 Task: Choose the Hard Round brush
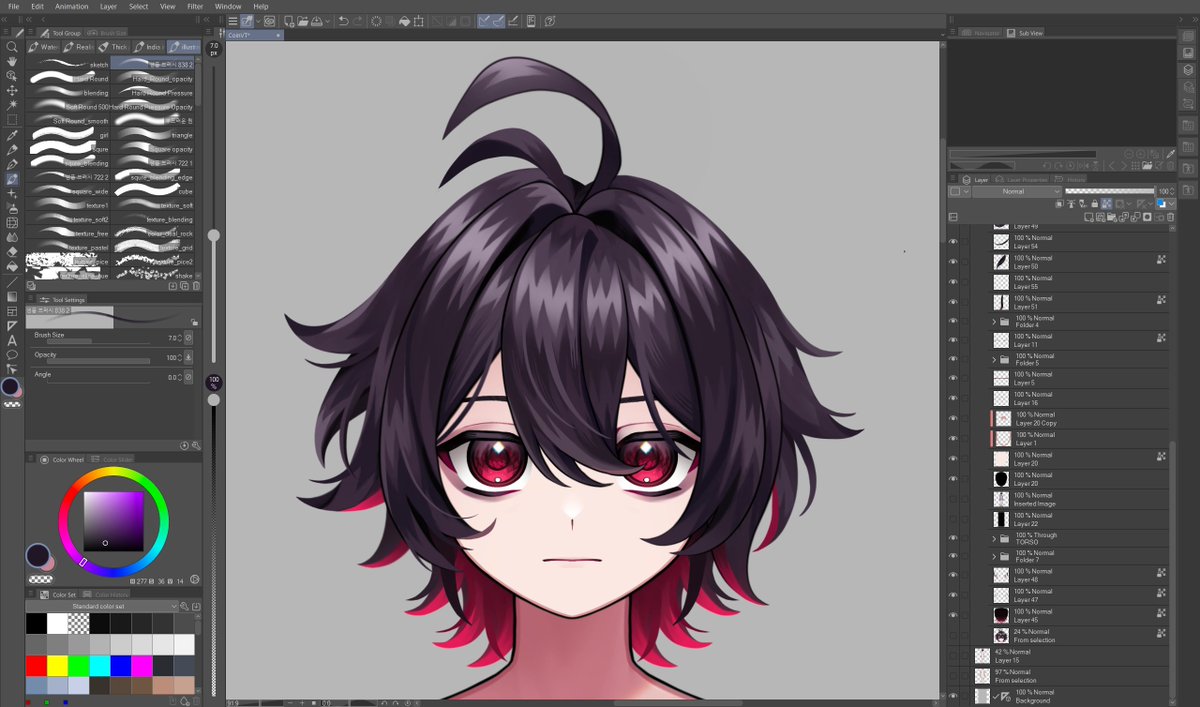(x=69, y=79)
